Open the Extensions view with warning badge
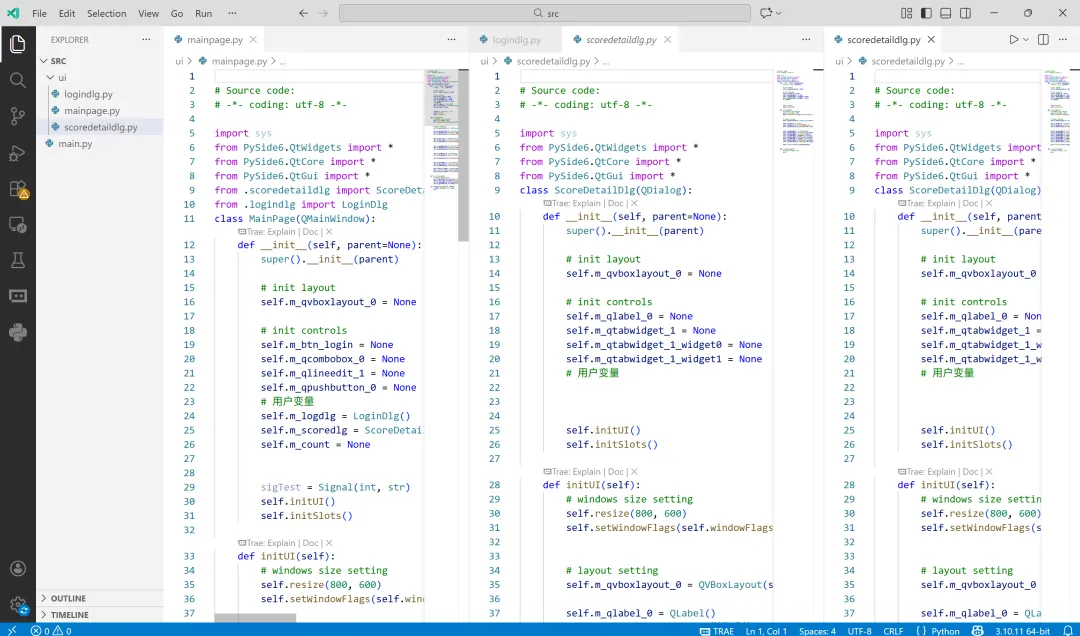Image resolution: width=1080 pixels, height=636 pixels. coord(17,189)
